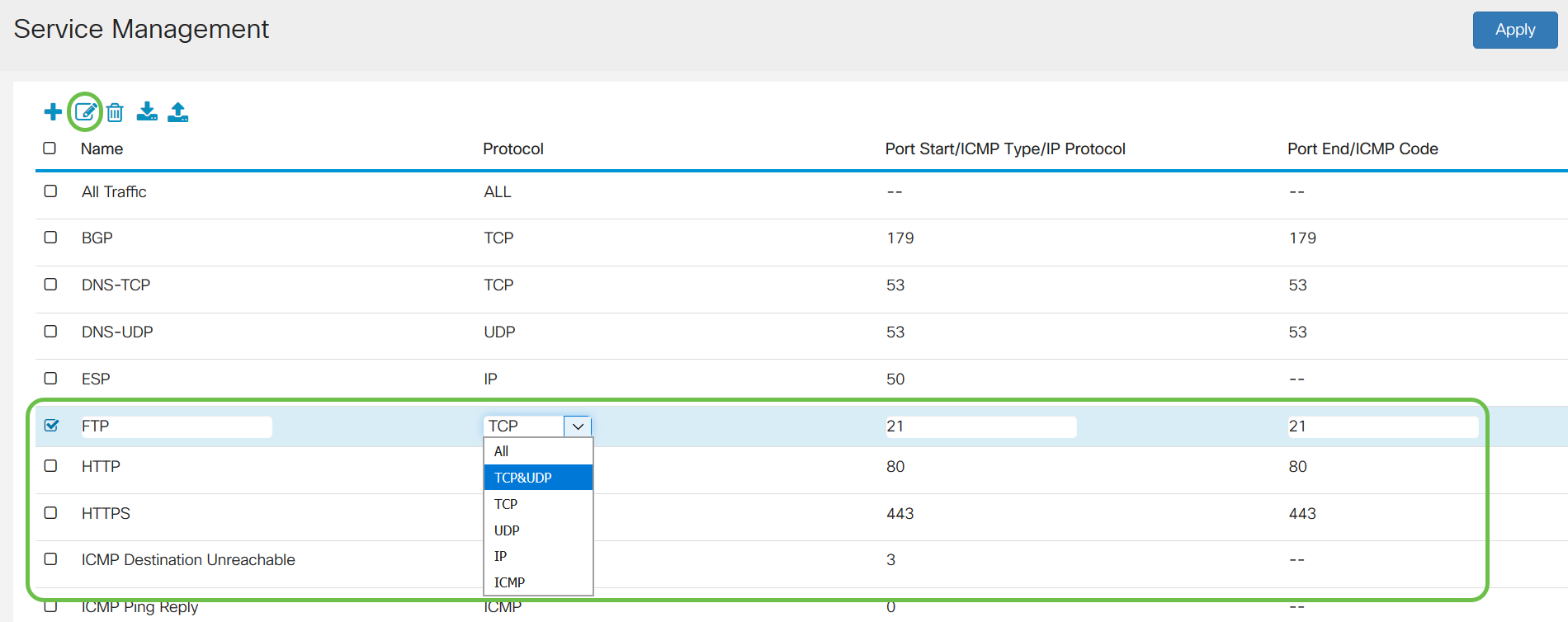Click the plus icon to add service
This screenshot has width=1568, height=622.
53,112
